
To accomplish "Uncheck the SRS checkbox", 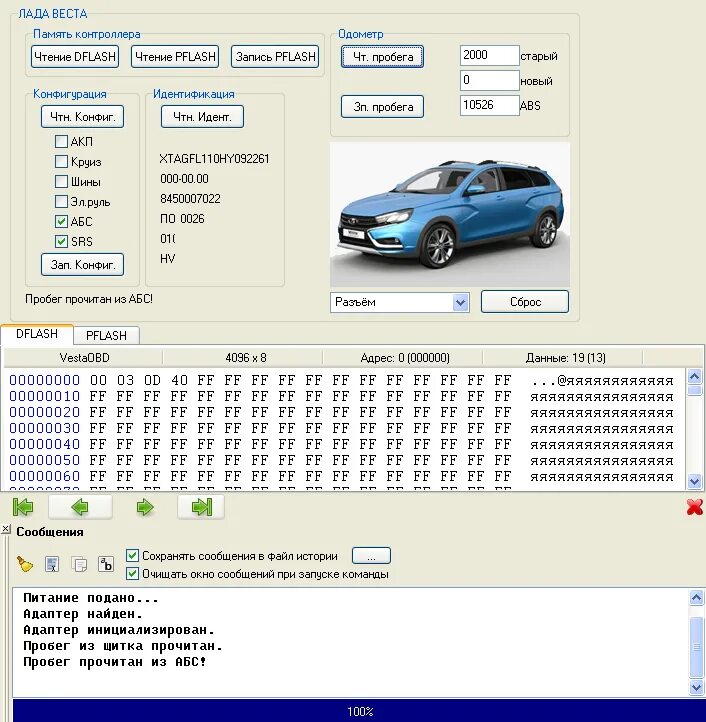I will [61, 241].
